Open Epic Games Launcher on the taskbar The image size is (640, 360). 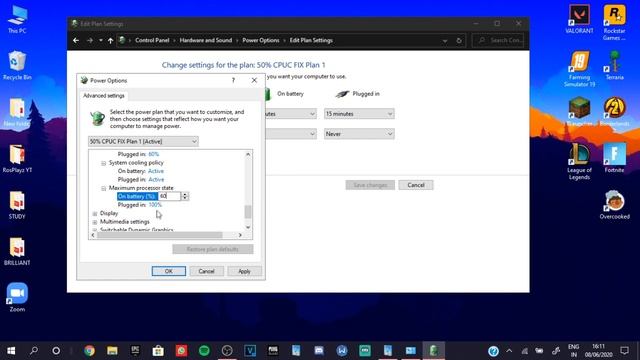pyautogui.click(x=135, y=351)
